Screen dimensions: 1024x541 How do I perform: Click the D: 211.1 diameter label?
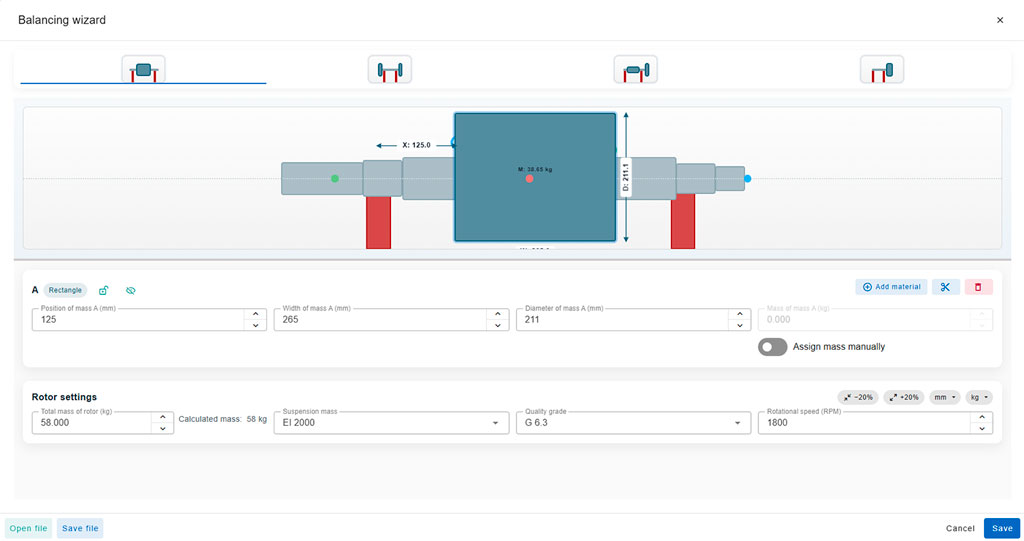[626, 178]
